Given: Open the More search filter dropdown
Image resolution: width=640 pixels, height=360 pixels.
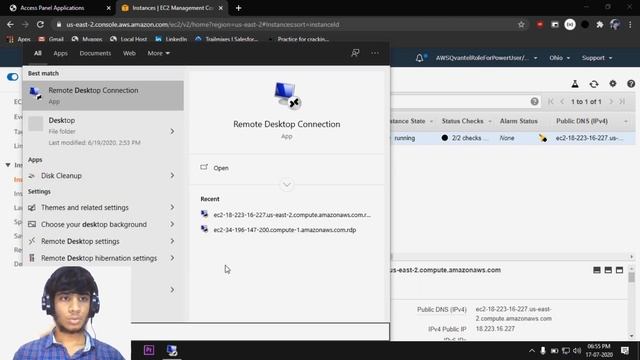Looking at the screenshot, I should pos(158,53).
